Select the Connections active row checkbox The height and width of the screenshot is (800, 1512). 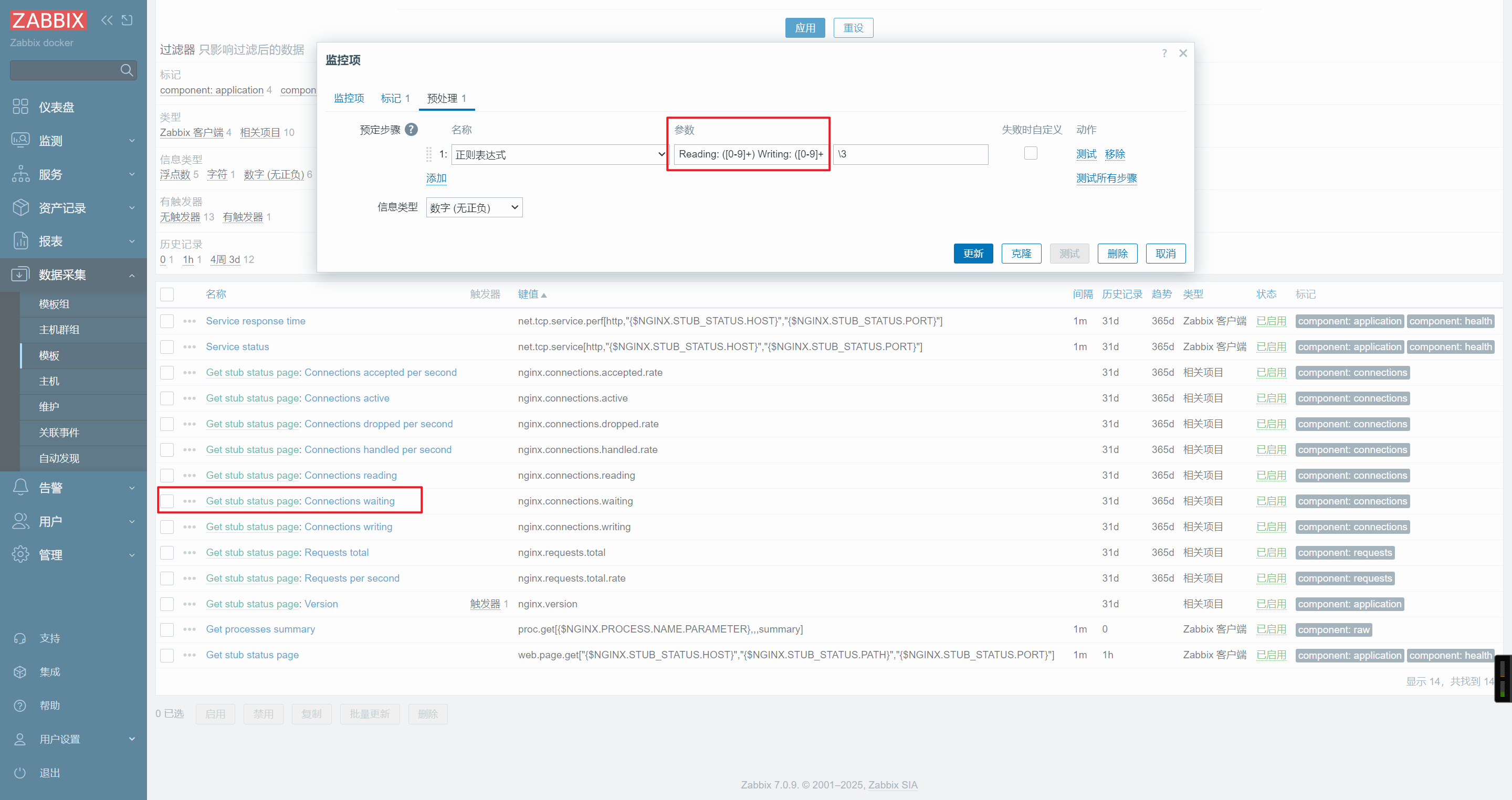tap(167, 398)
